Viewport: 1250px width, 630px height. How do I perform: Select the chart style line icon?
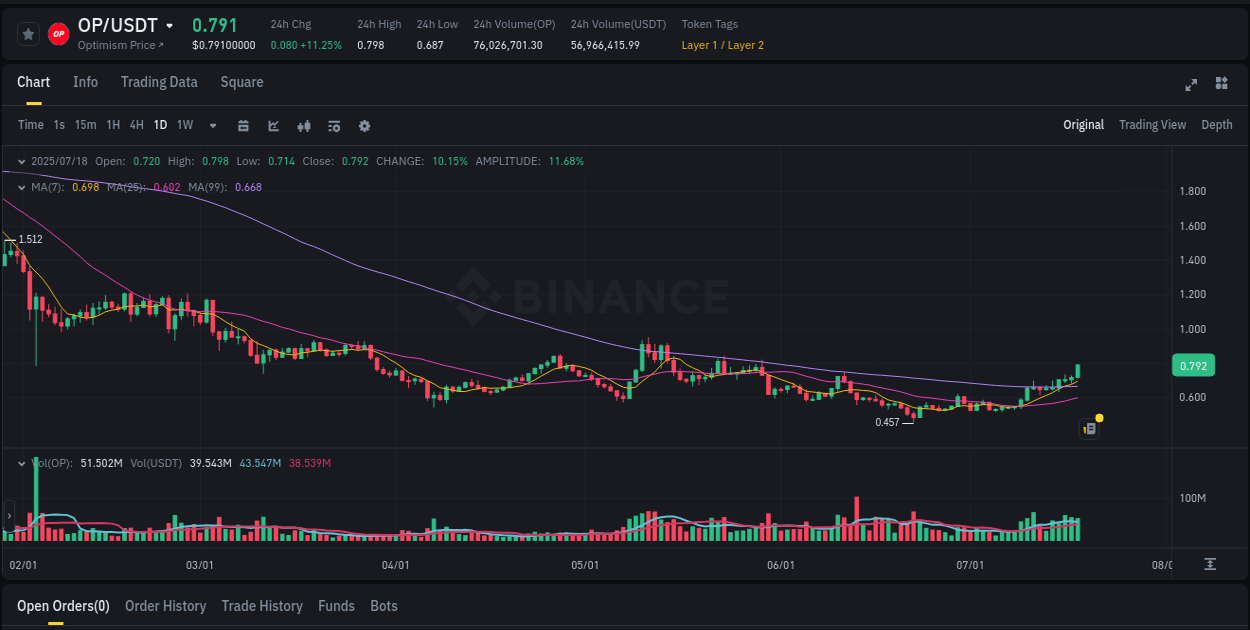pos(273,125)
